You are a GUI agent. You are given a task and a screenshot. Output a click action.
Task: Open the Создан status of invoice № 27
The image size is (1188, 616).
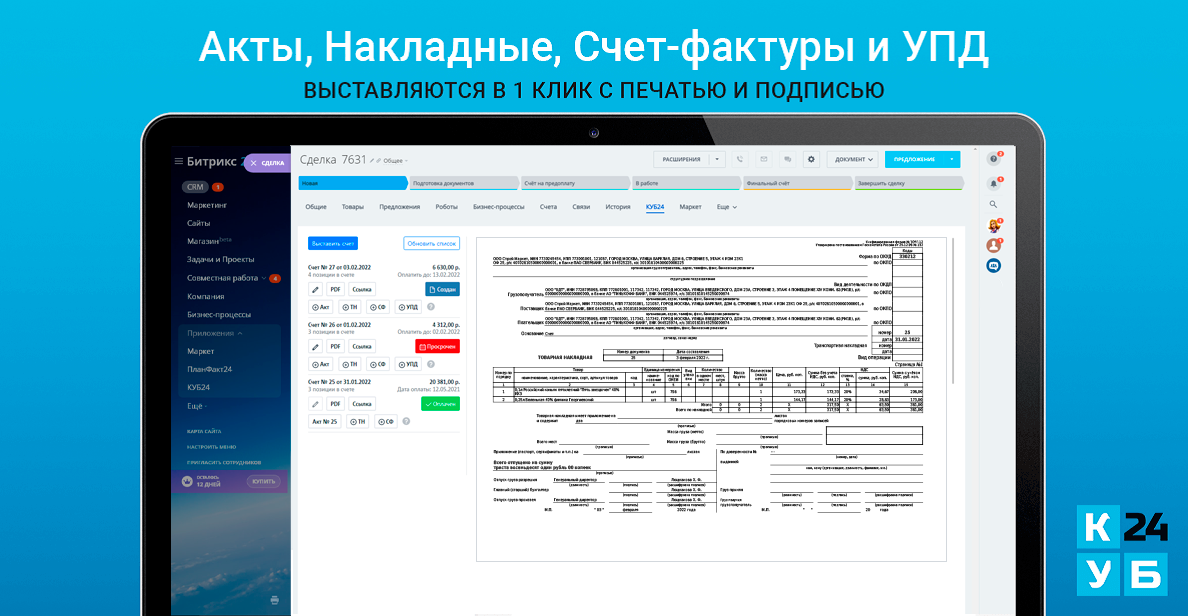(x=442, y=289)
